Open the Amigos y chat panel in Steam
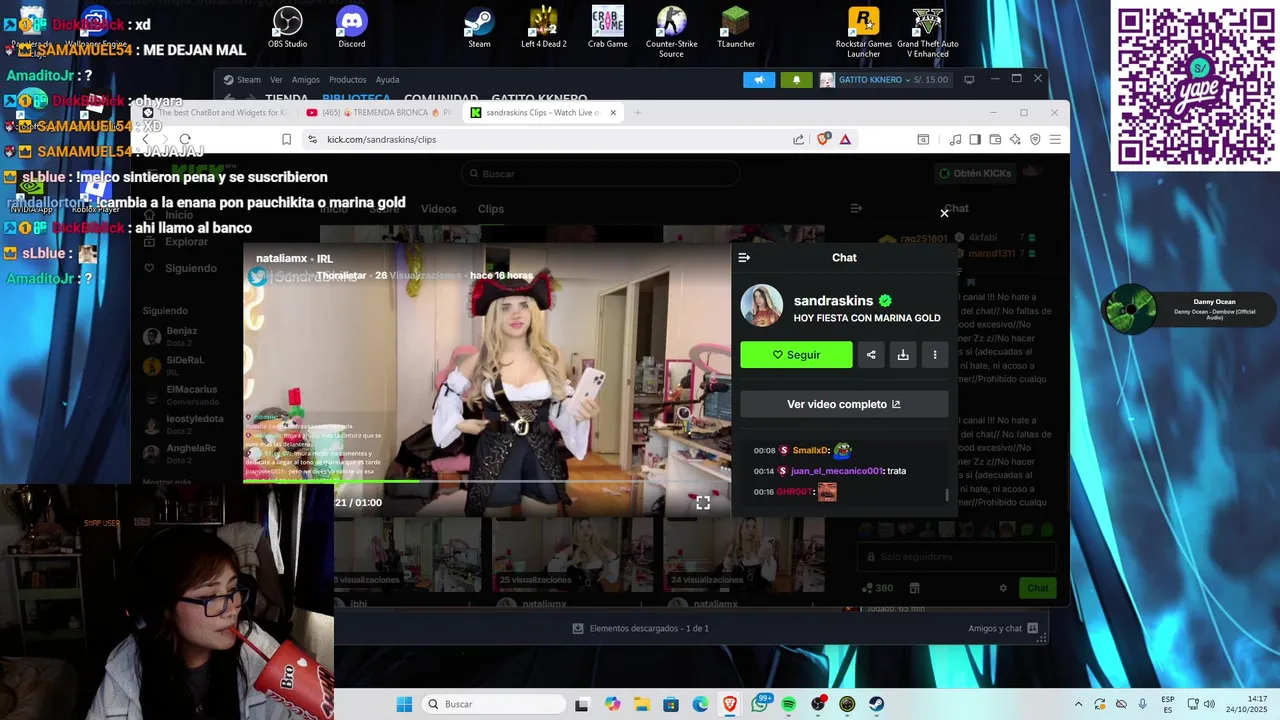1280x720 pixels. pyautogui.click(x=1003, y=628)
